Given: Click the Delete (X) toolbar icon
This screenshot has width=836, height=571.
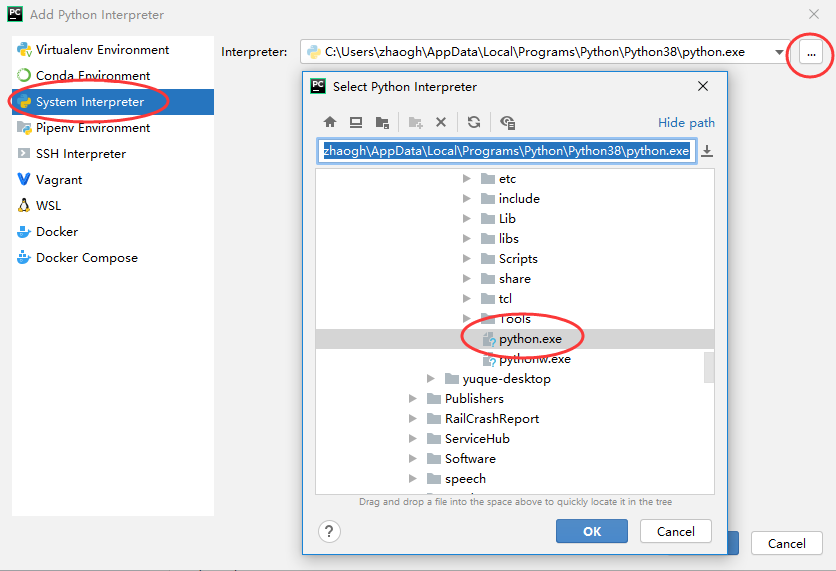Looking at the screenshot, I should [441, 122].
